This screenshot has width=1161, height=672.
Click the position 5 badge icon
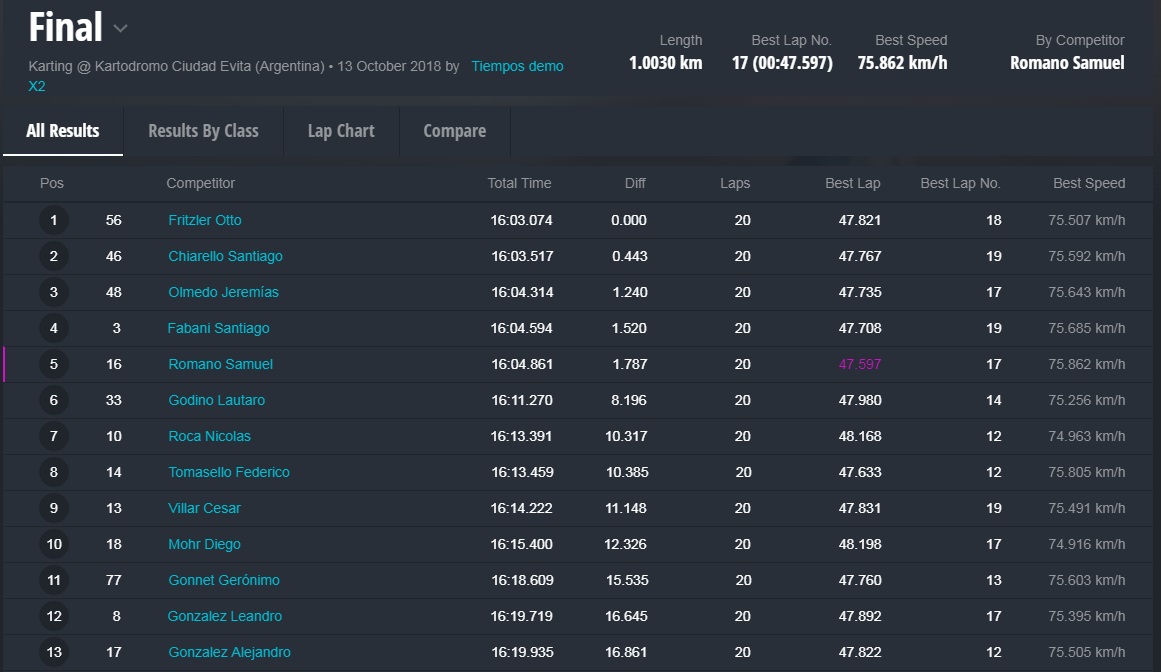(x=54, y=364)
